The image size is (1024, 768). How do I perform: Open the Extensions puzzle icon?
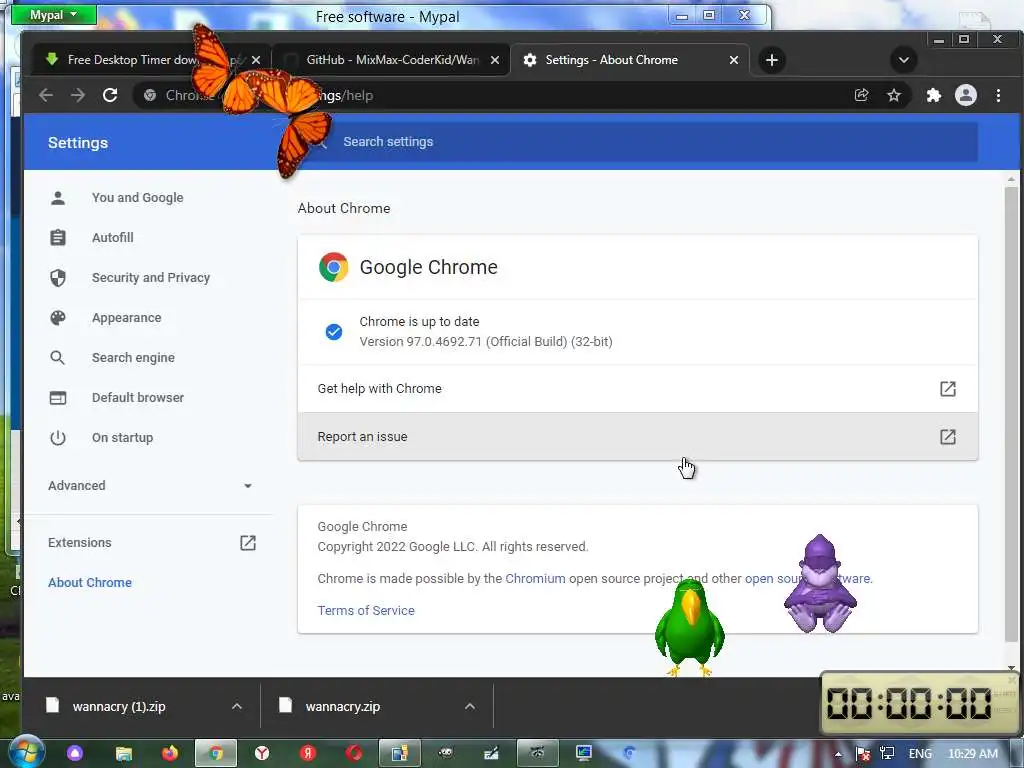(x=933, y=95)
